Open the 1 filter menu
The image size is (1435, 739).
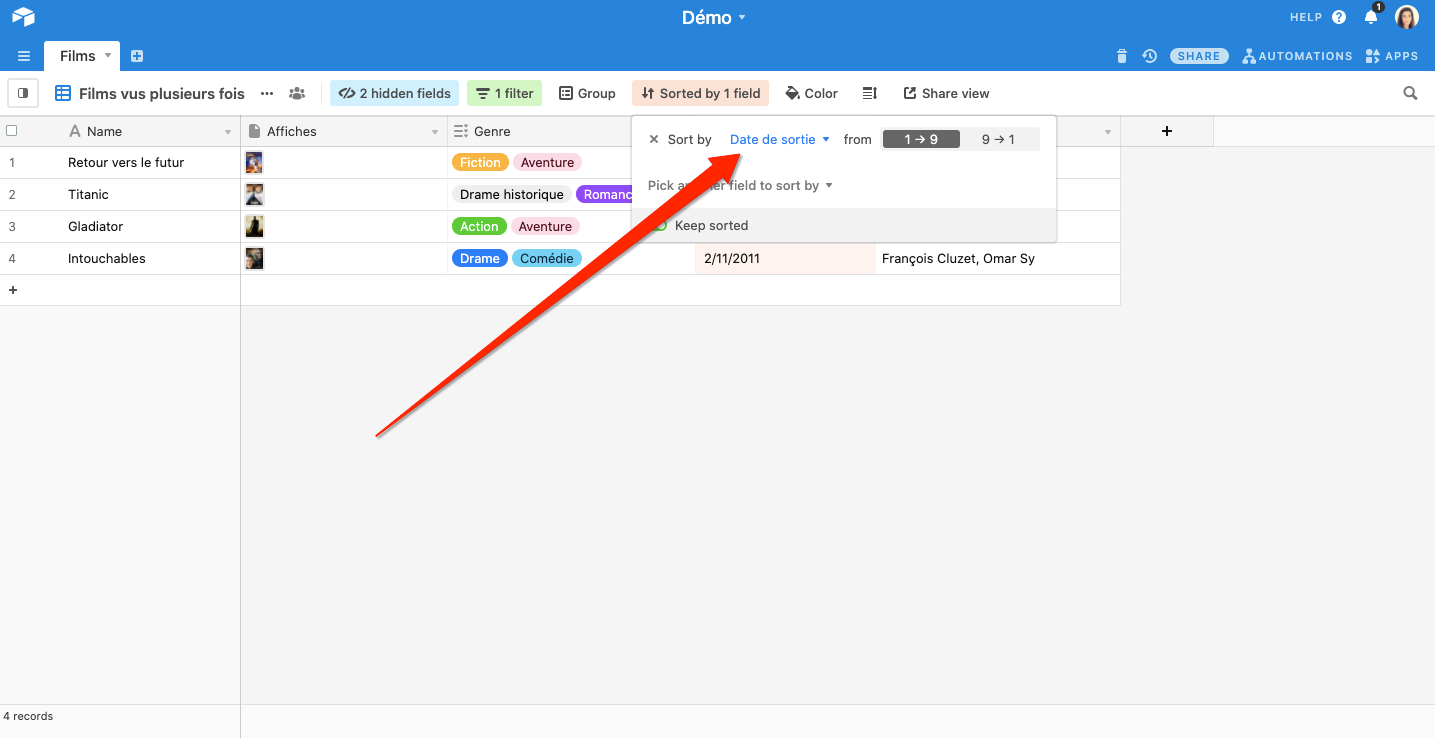(504, 93)
